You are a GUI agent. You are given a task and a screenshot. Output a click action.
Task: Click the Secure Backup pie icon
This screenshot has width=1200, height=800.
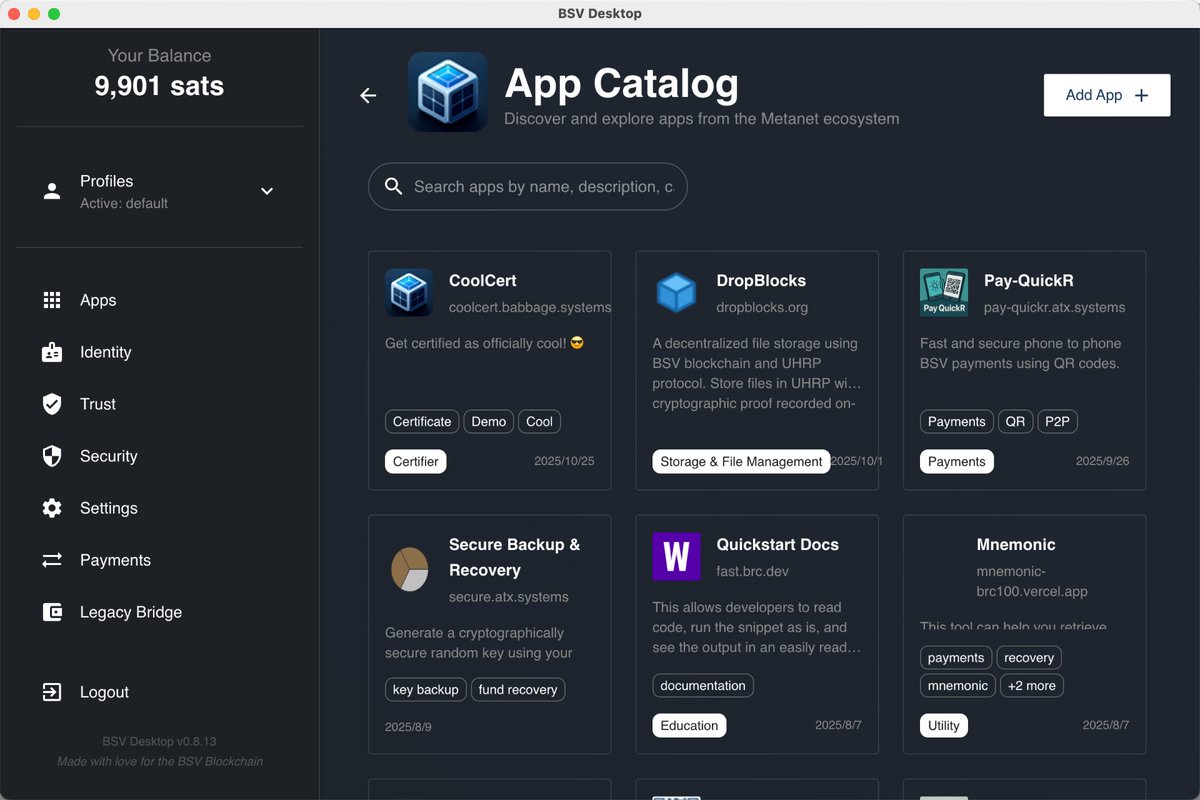(409, 568)
